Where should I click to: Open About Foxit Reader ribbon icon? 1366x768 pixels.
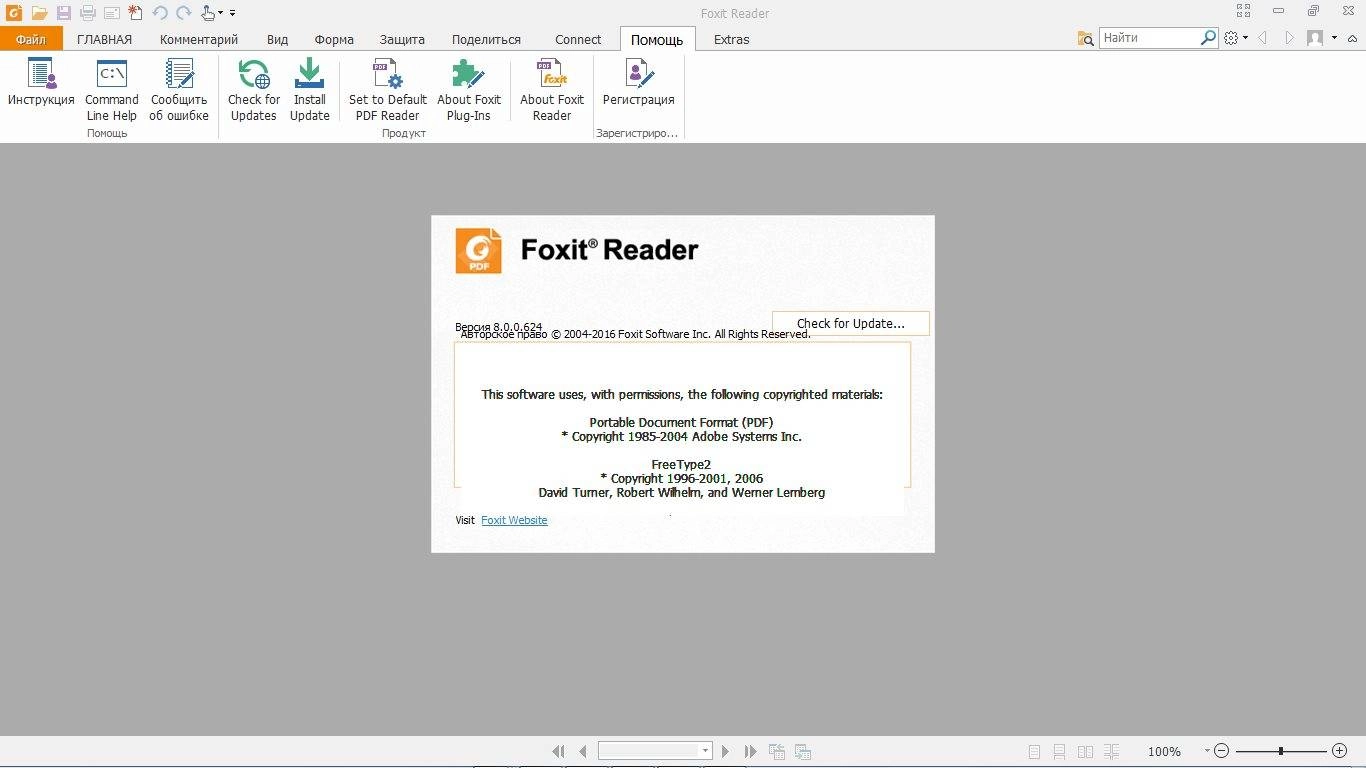[x=552, y=90]
